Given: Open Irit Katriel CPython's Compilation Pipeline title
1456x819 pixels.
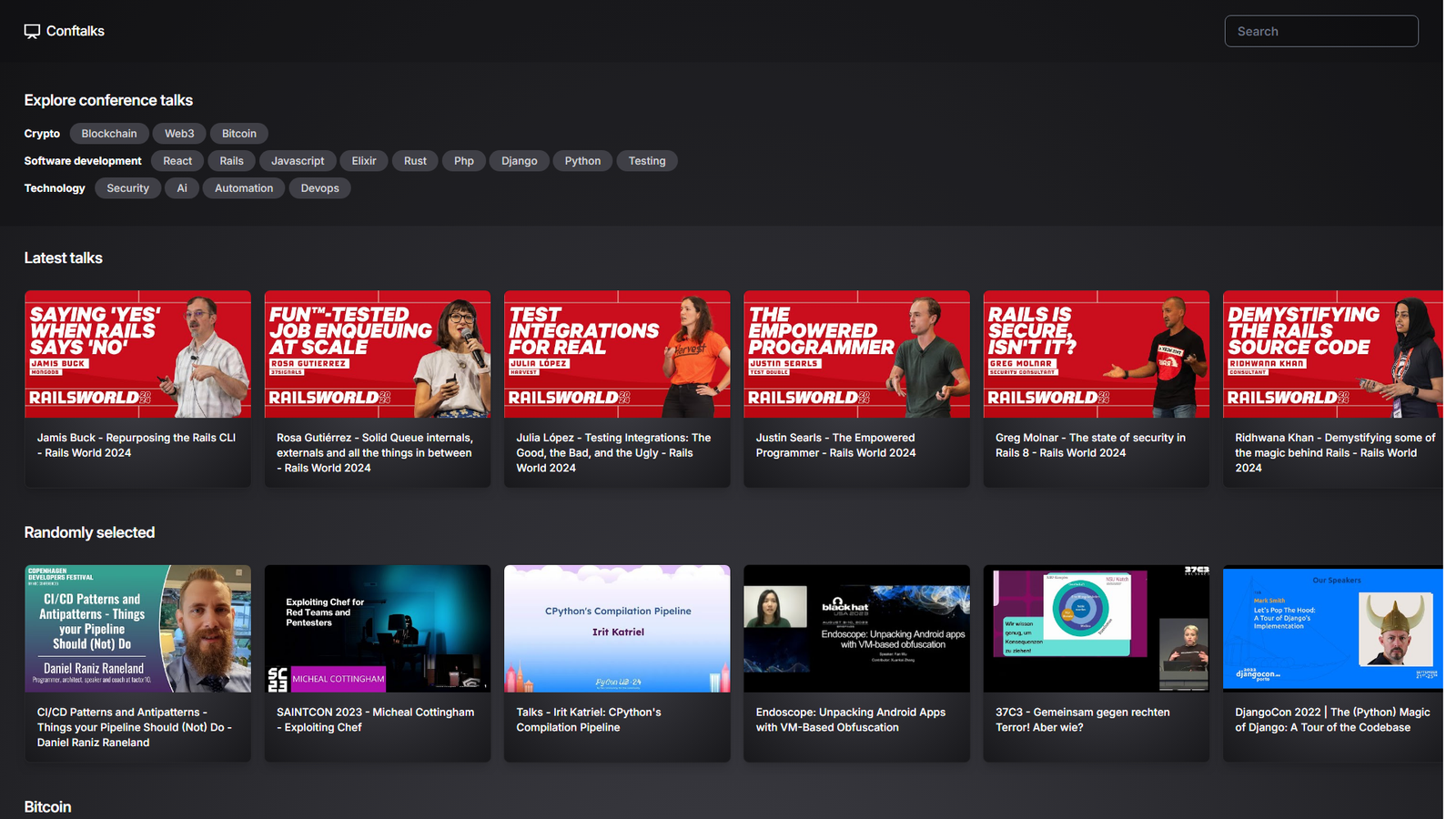Looking at the screenshot, I should 589,720.
